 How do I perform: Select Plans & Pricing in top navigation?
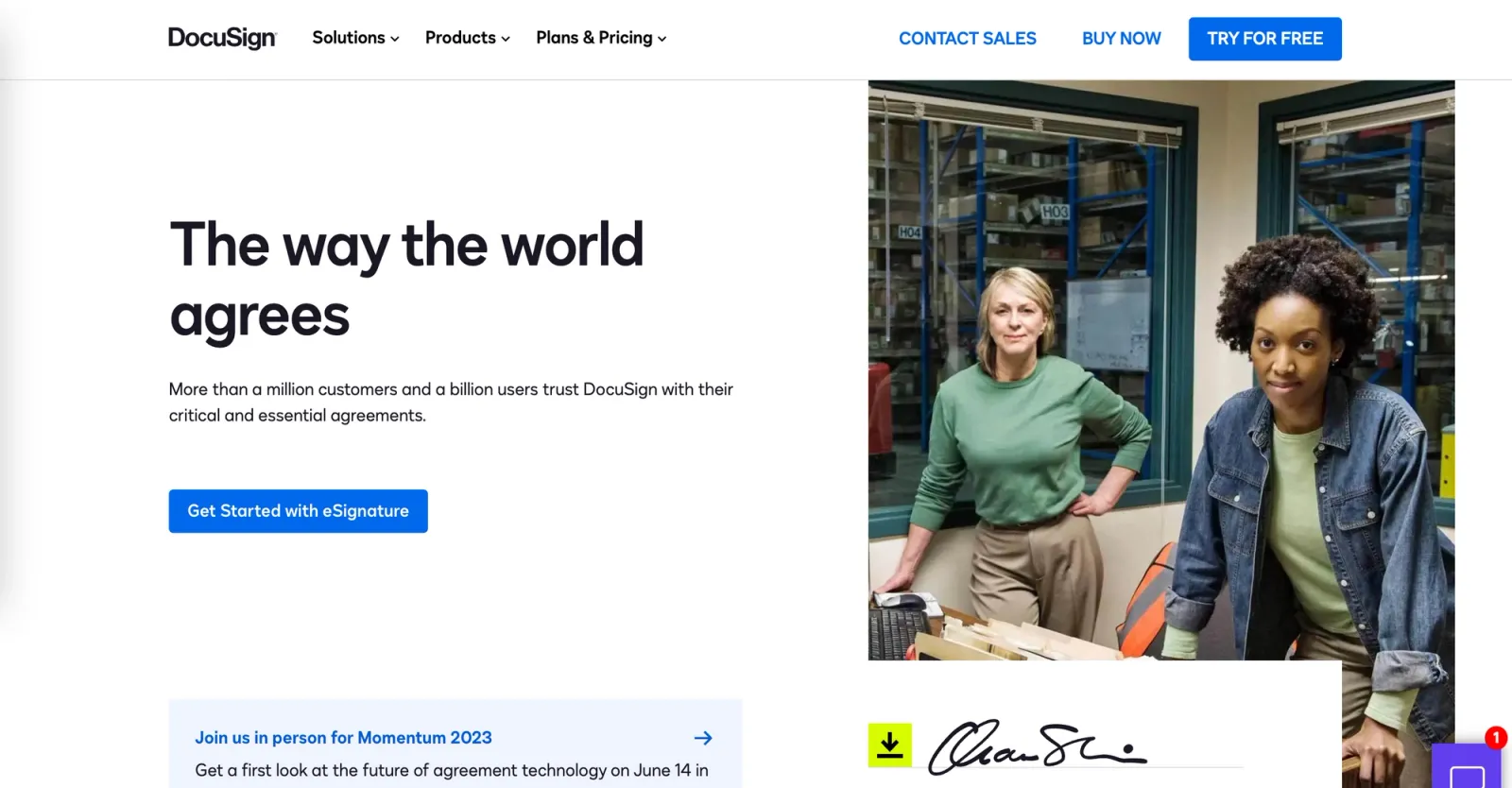click(x=593, y=38)
